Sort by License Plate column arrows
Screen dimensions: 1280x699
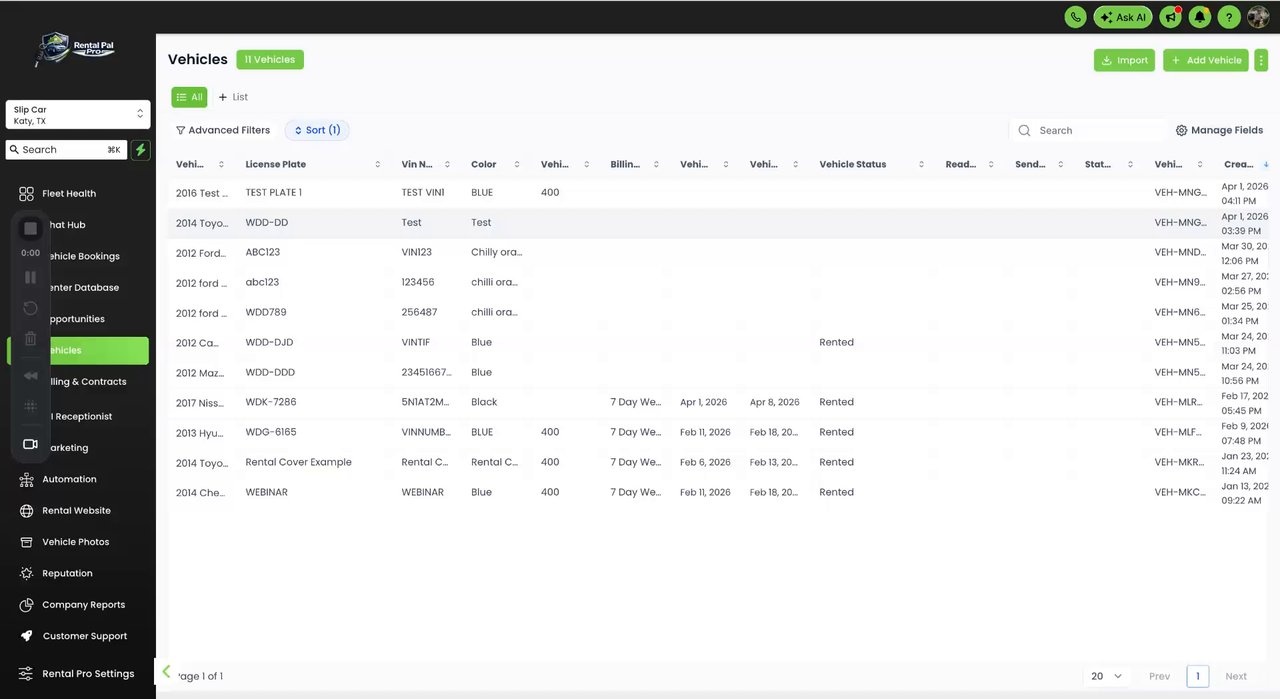click(378, 165)
